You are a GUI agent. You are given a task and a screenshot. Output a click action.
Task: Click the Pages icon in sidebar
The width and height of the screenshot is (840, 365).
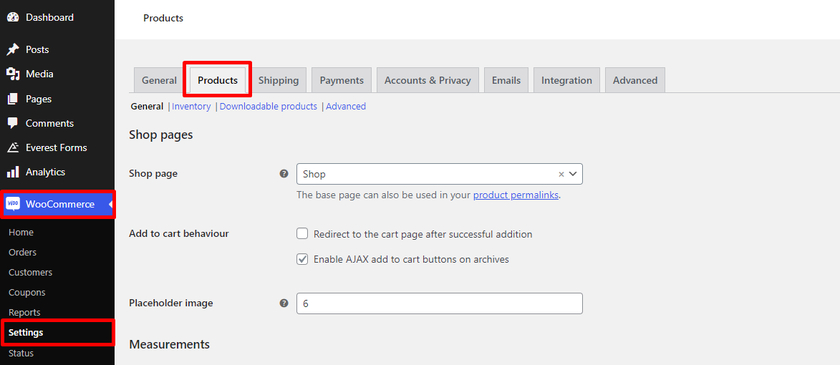(x=13, y=99)
